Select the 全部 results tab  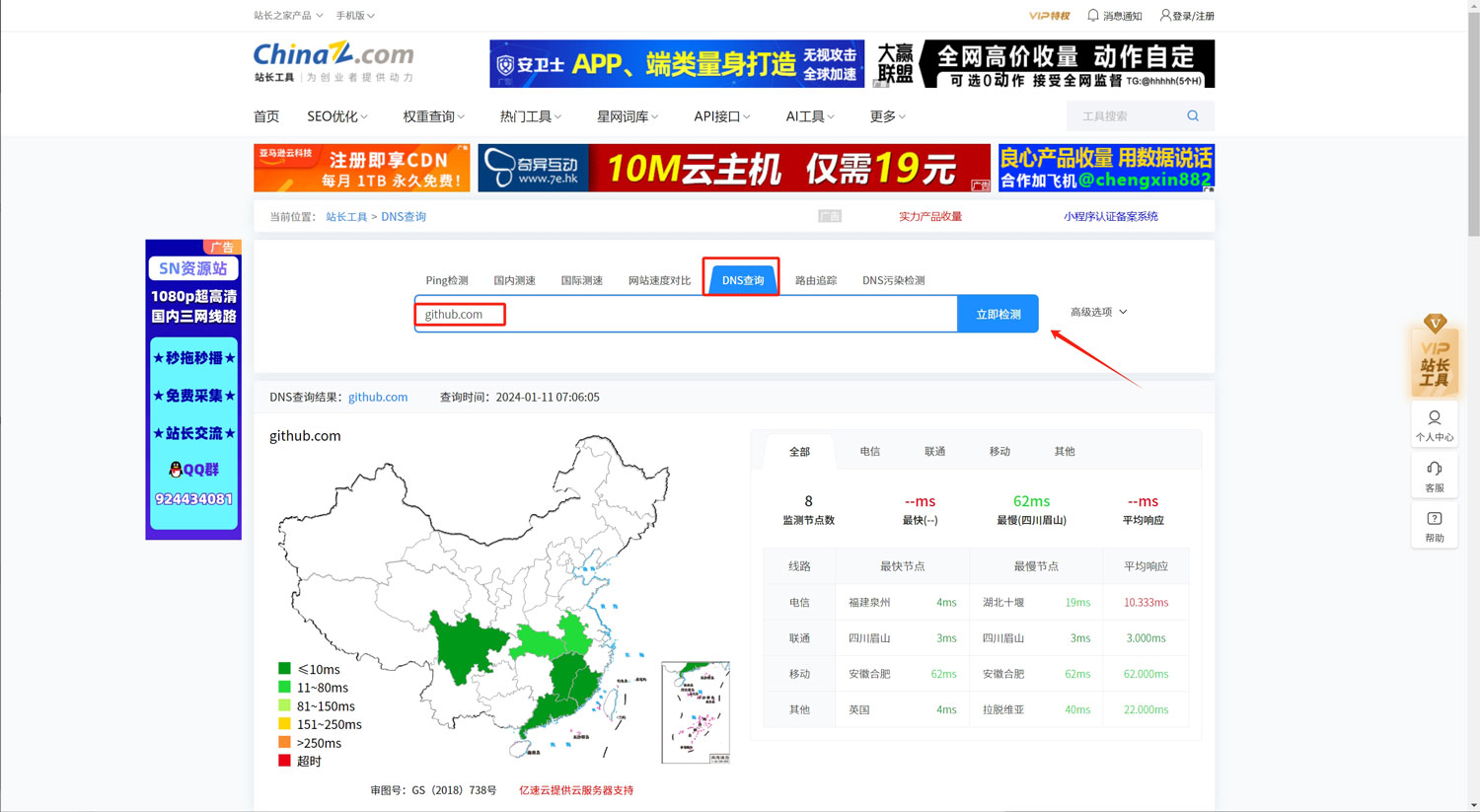click(799, 451)
